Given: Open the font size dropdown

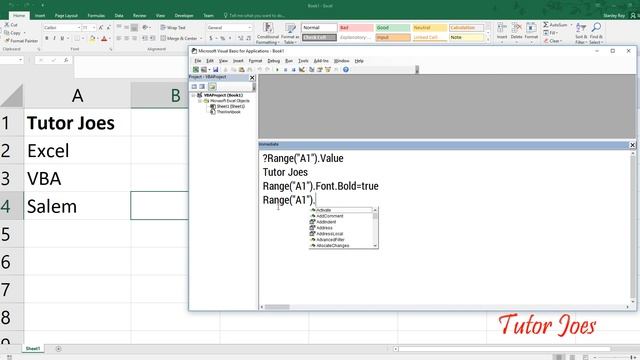Looking at the screenshot, I should click(94, 28).
